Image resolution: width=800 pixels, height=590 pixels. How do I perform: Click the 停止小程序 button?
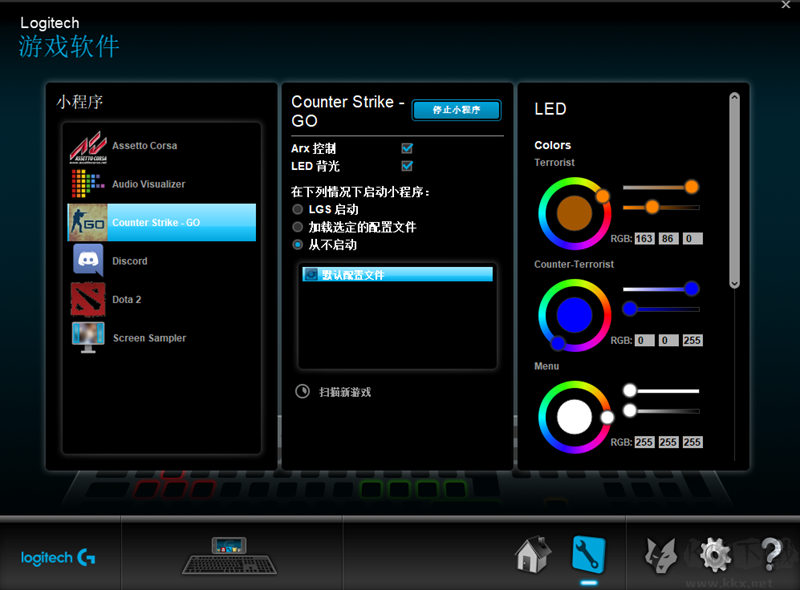(x=456, y=111)
